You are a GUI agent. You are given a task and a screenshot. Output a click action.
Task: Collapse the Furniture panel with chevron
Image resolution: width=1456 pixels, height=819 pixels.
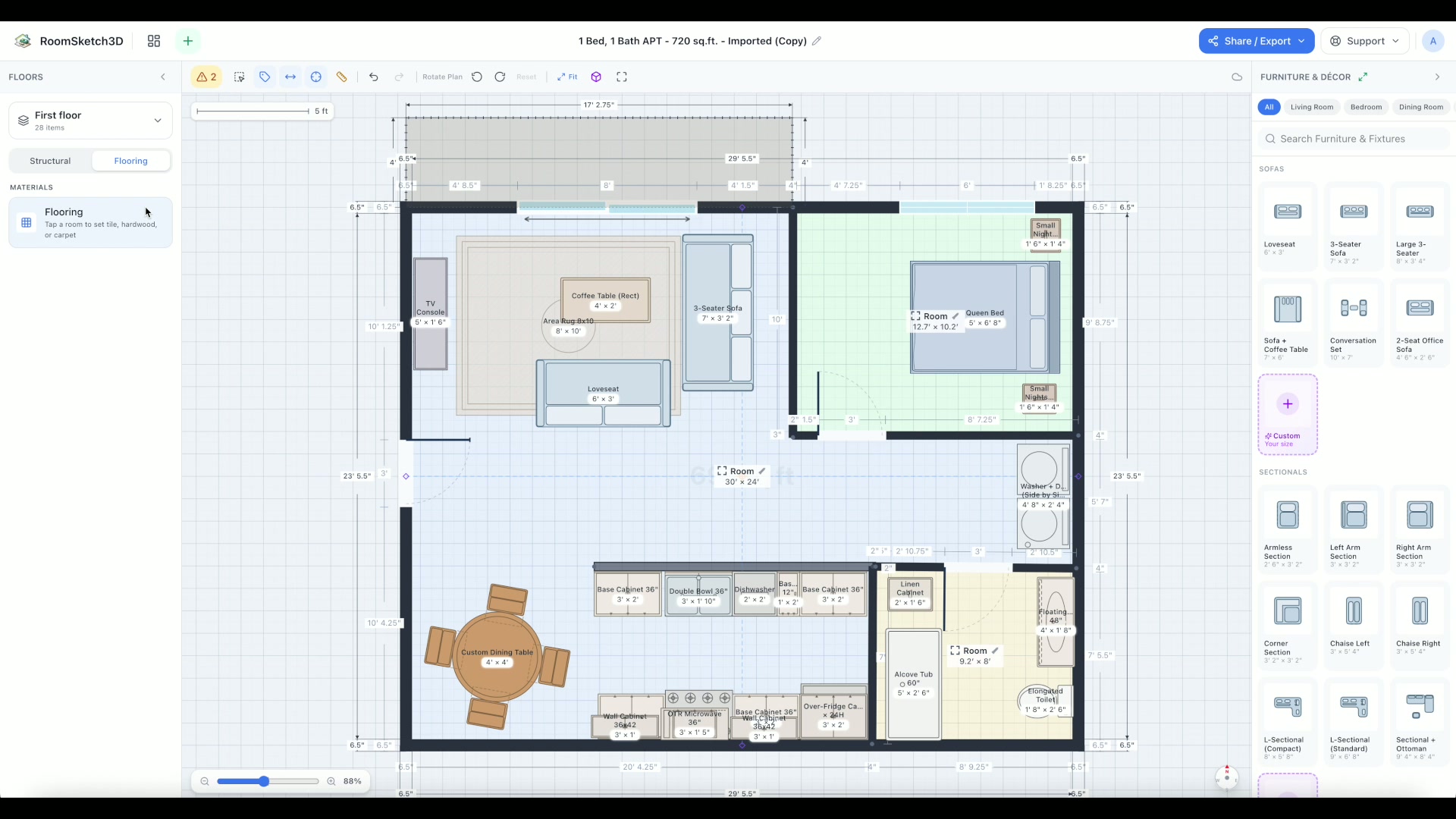coord(1437,77)
